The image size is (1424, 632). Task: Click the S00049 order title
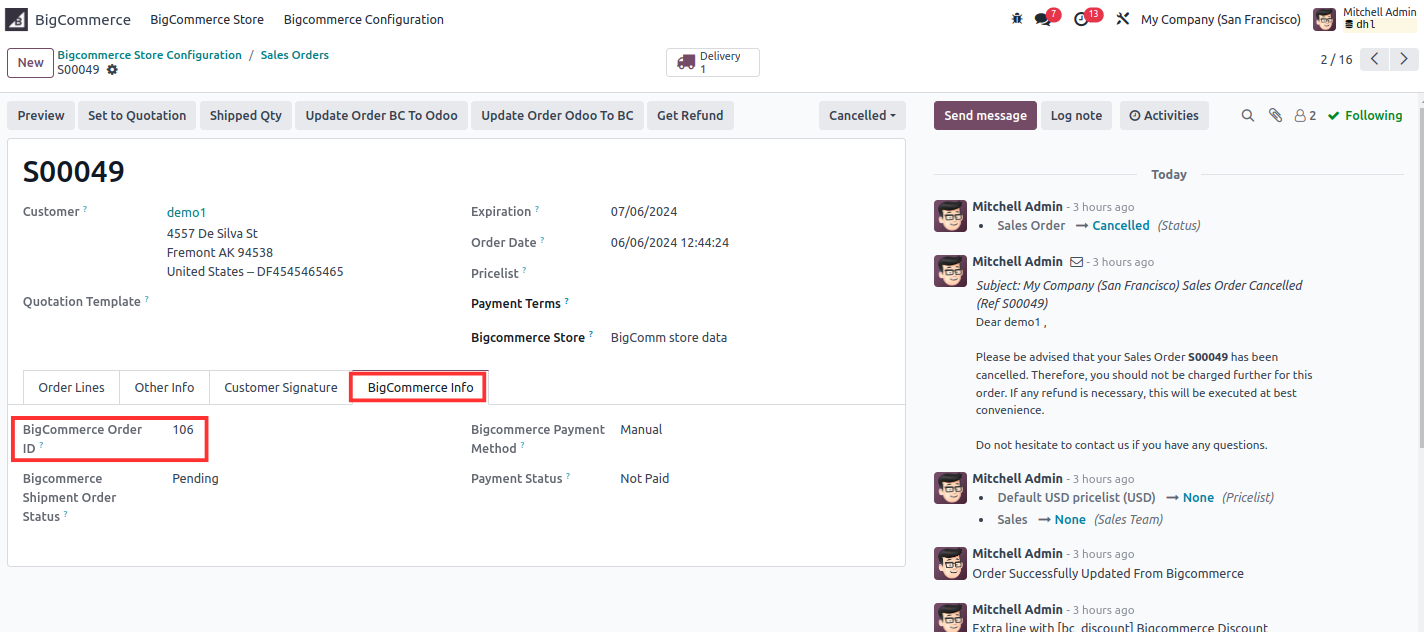click(x=74, y=172)
